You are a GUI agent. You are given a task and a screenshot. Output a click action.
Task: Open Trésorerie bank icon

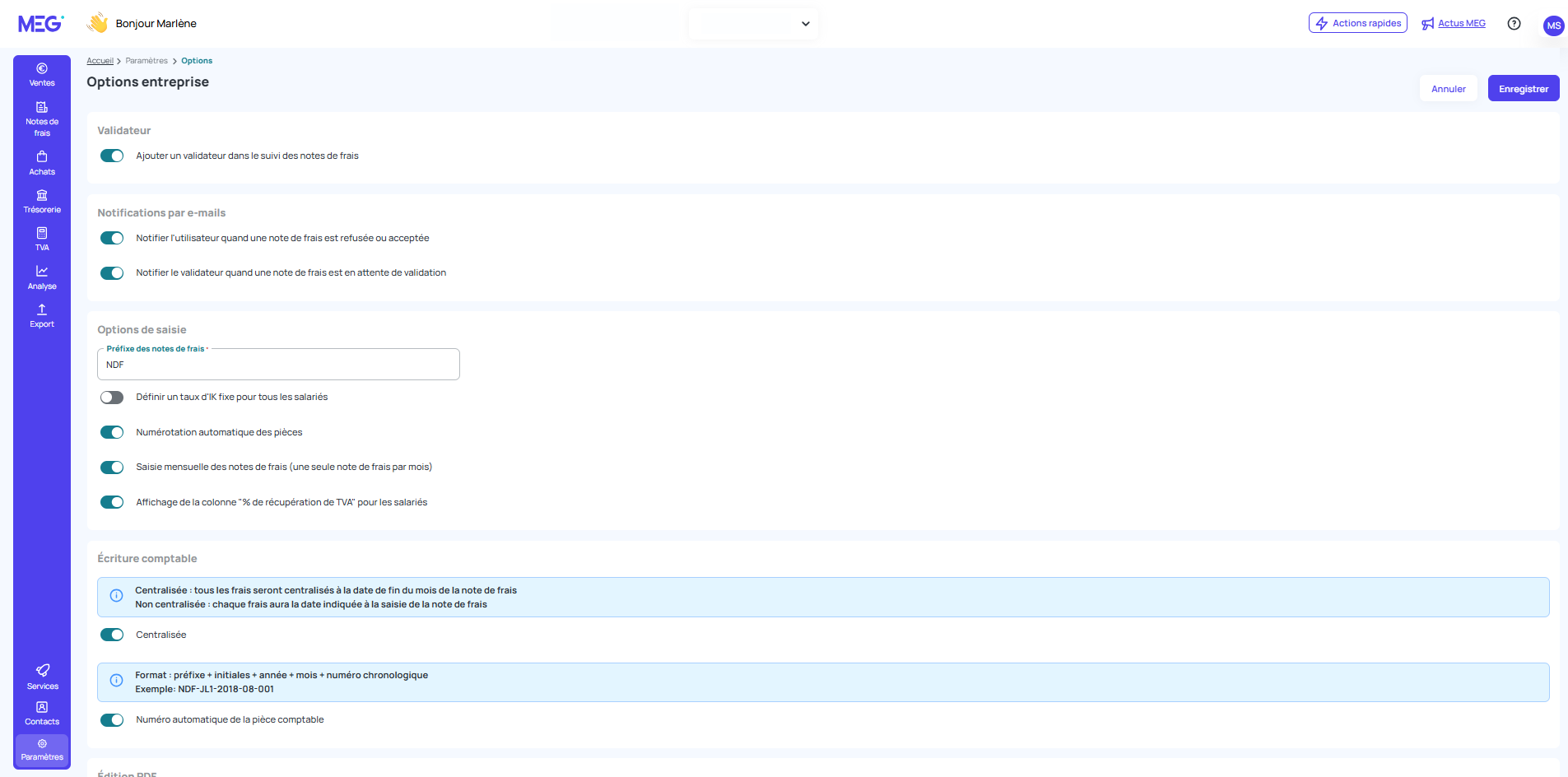point(42,195)
